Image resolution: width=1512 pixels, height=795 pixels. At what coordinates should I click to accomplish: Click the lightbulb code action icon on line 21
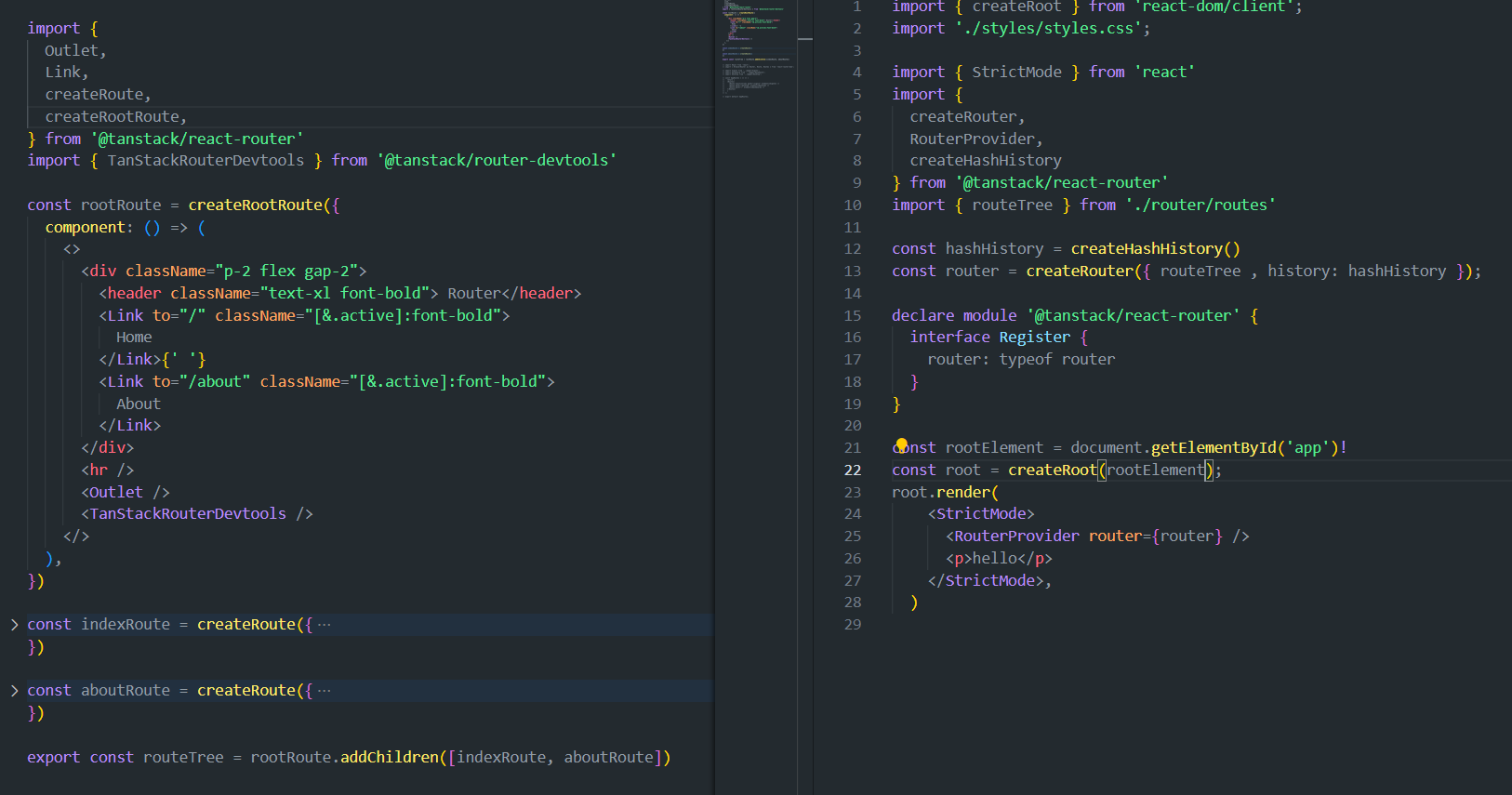point(901,444)
